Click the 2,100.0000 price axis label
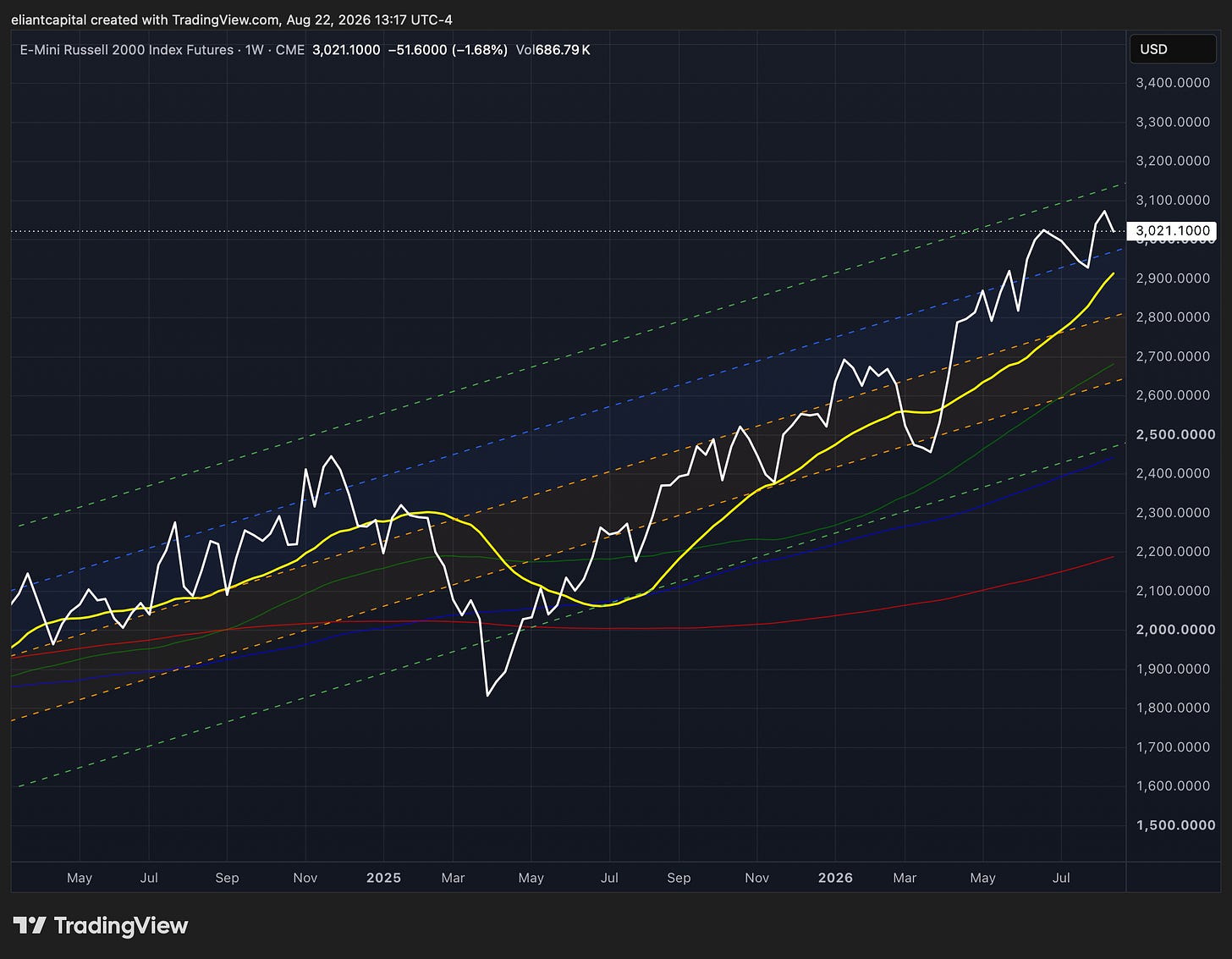 (x=1173, y=591)
